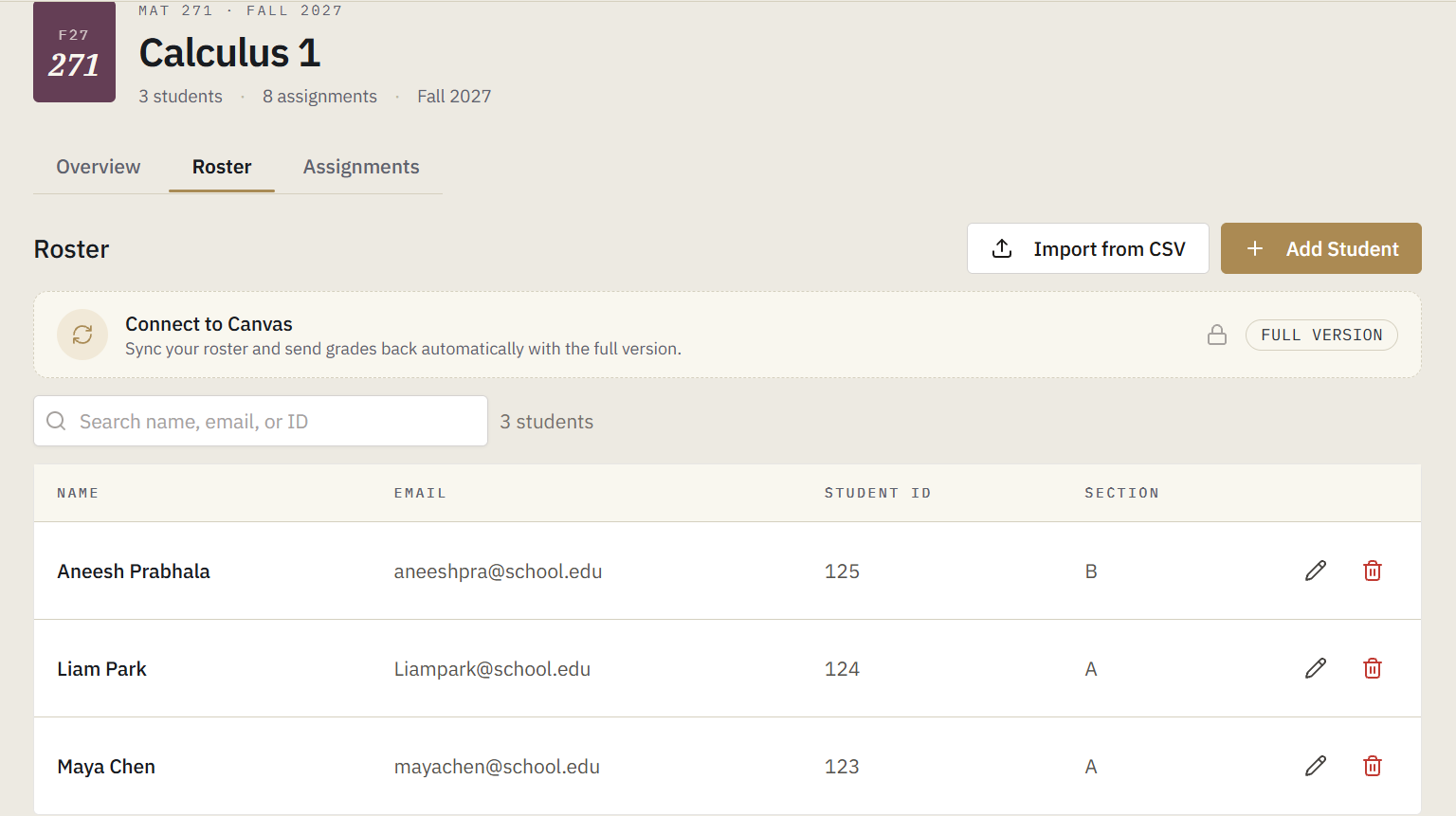The image size is (1456, 816).
Task: Click the MAT 271 · FALL 2027 label
Action: click(x=241, y=10)
